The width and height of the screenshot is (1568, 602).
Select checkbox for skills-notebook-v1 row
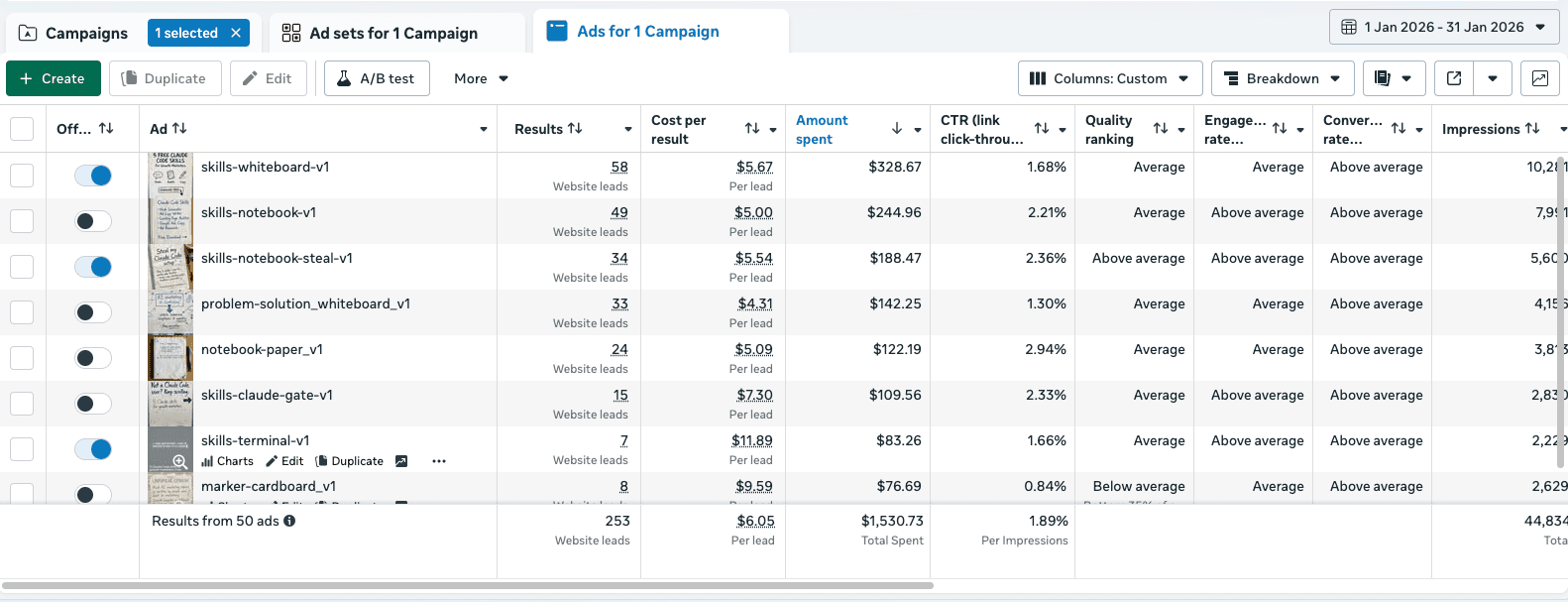[x=22, y=221]
